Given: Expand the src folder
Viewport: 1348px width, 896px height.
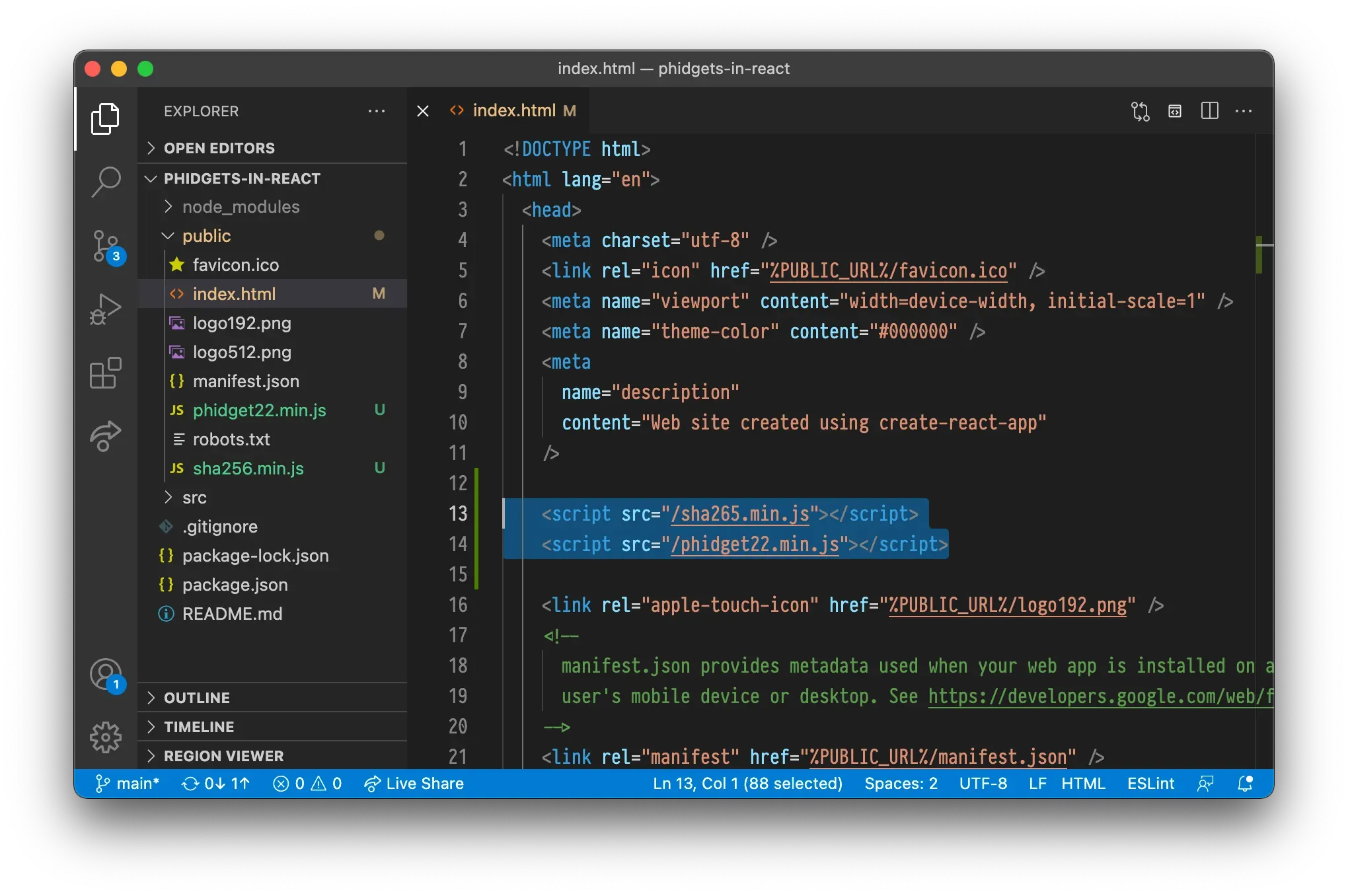Looking at the screenshot, I should point(272,498).
